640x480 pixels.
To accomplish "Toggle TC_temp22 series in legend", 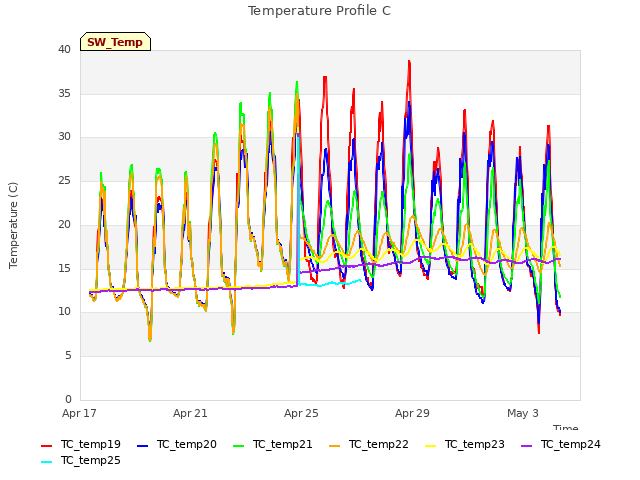I will pyautogui.click(x=369, y=444).
